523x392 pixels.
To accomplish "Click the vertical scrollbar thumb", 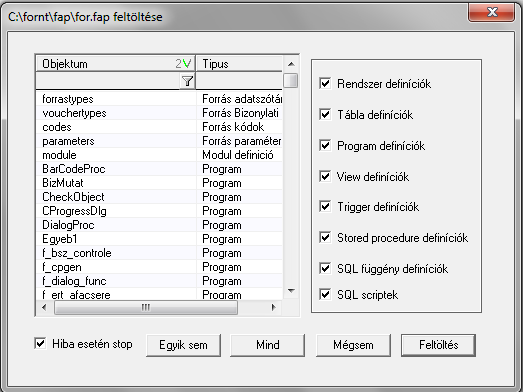I will pyautogui.click(x=291, y=81).
